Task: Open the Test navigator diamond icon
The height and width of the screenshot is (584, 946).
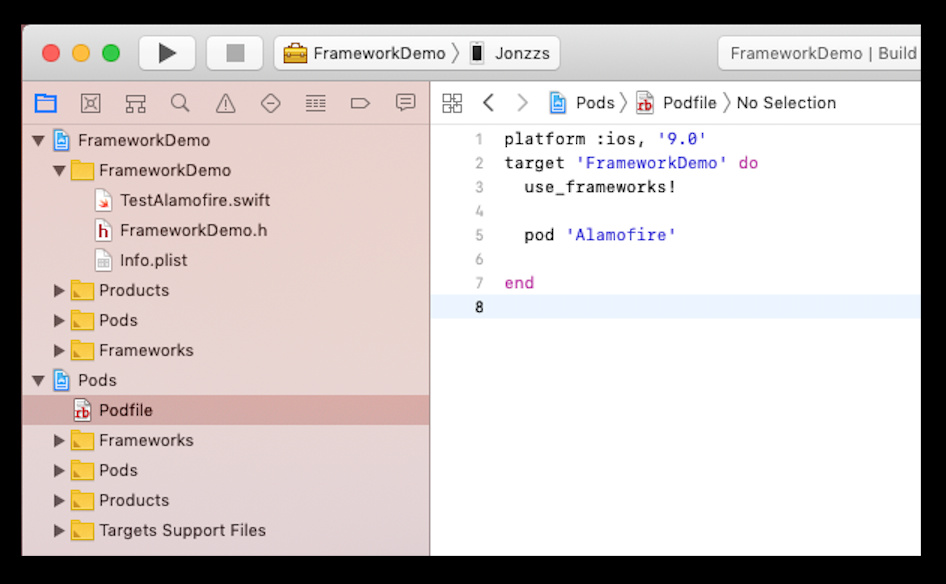Action: [x=270, y=103]
